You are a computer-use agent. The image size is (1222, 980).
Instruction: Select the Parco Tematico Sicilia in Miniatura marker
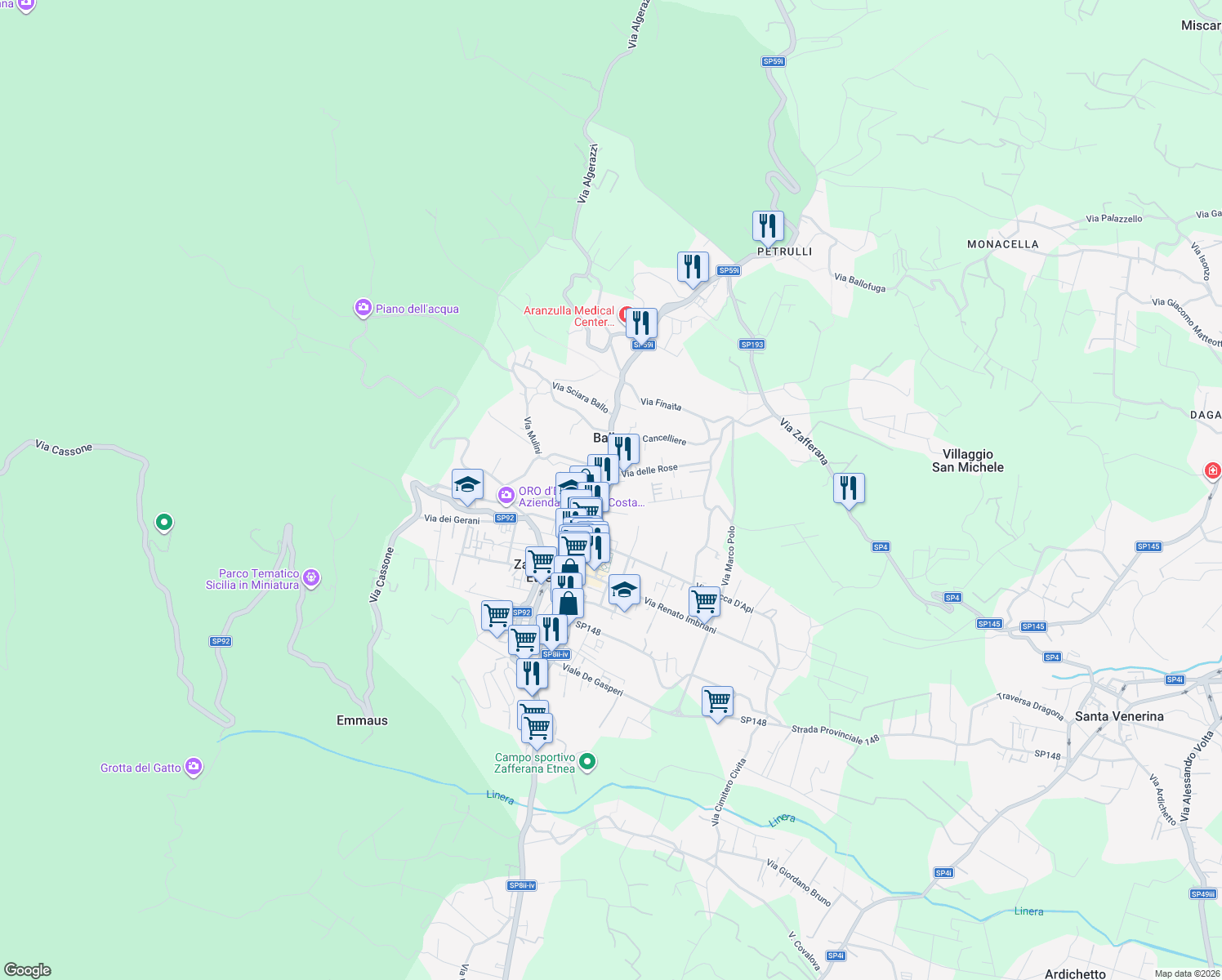(311, 576)
